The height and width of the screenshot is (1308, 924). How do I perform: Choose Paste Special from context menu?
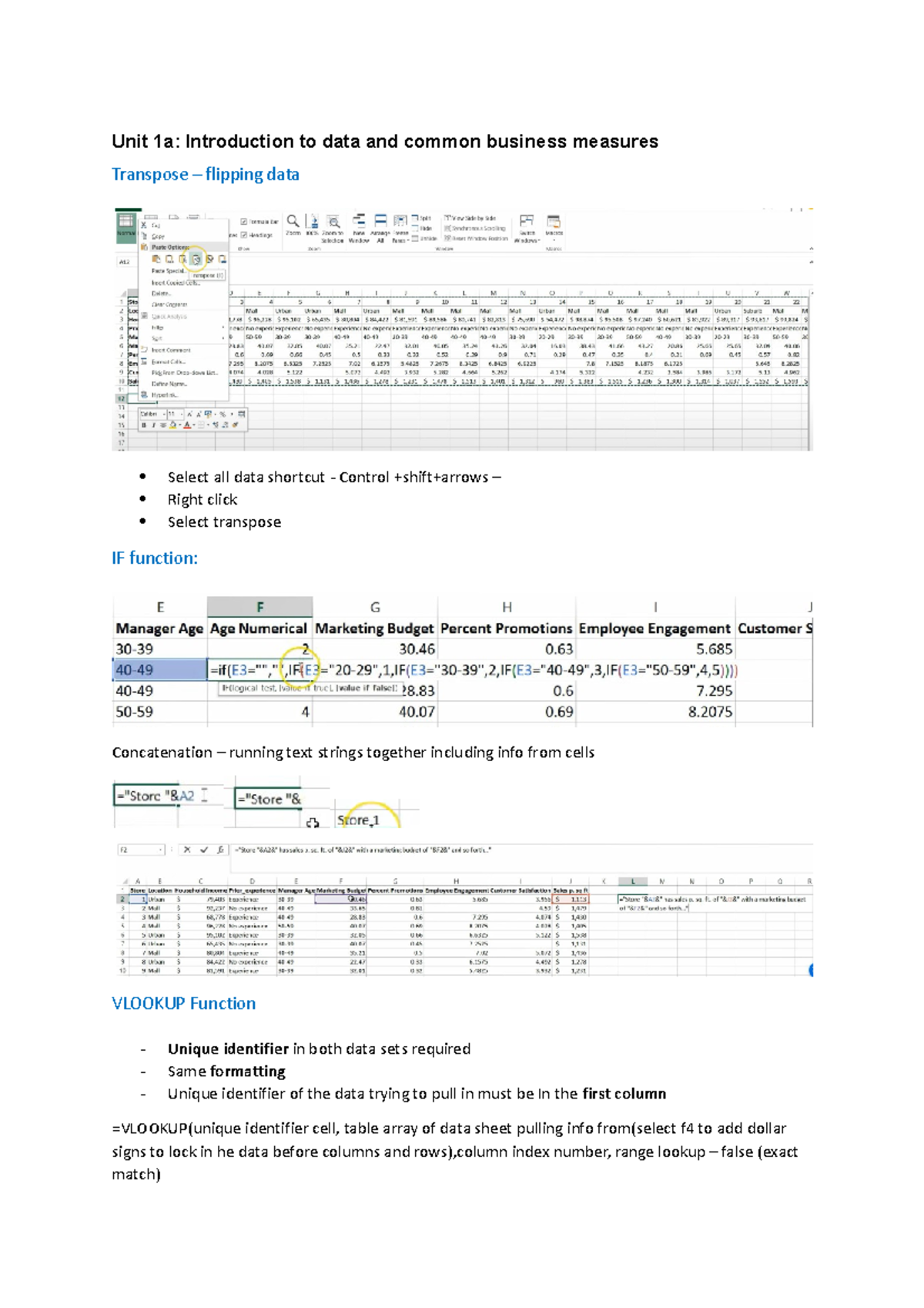point(168,271)
